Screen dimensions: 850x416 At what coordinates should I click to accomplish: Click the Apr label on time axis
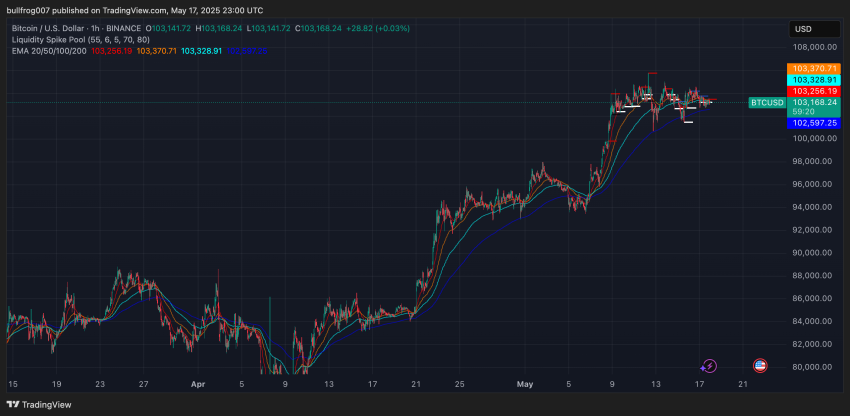[x=197, y=383]
